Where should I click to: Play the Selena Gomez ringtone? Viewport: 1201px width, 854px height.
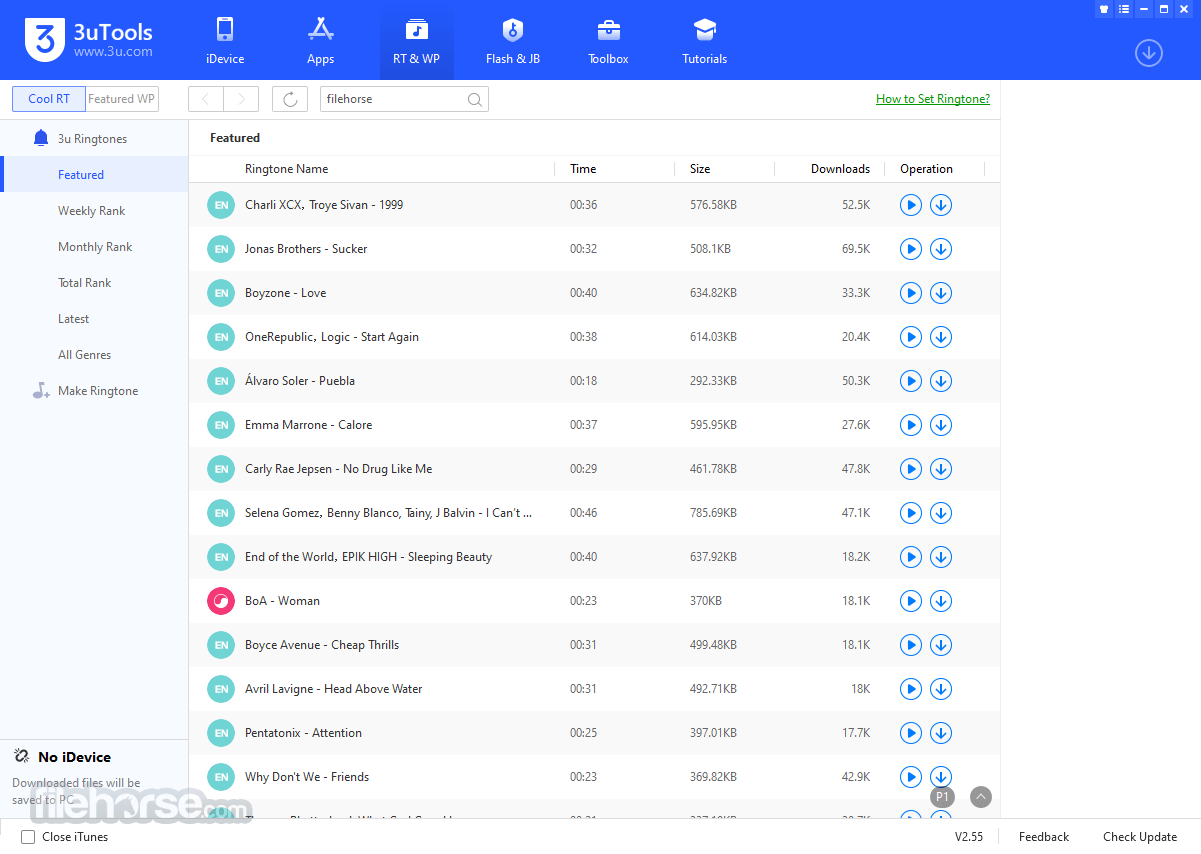tap(910, 513)
